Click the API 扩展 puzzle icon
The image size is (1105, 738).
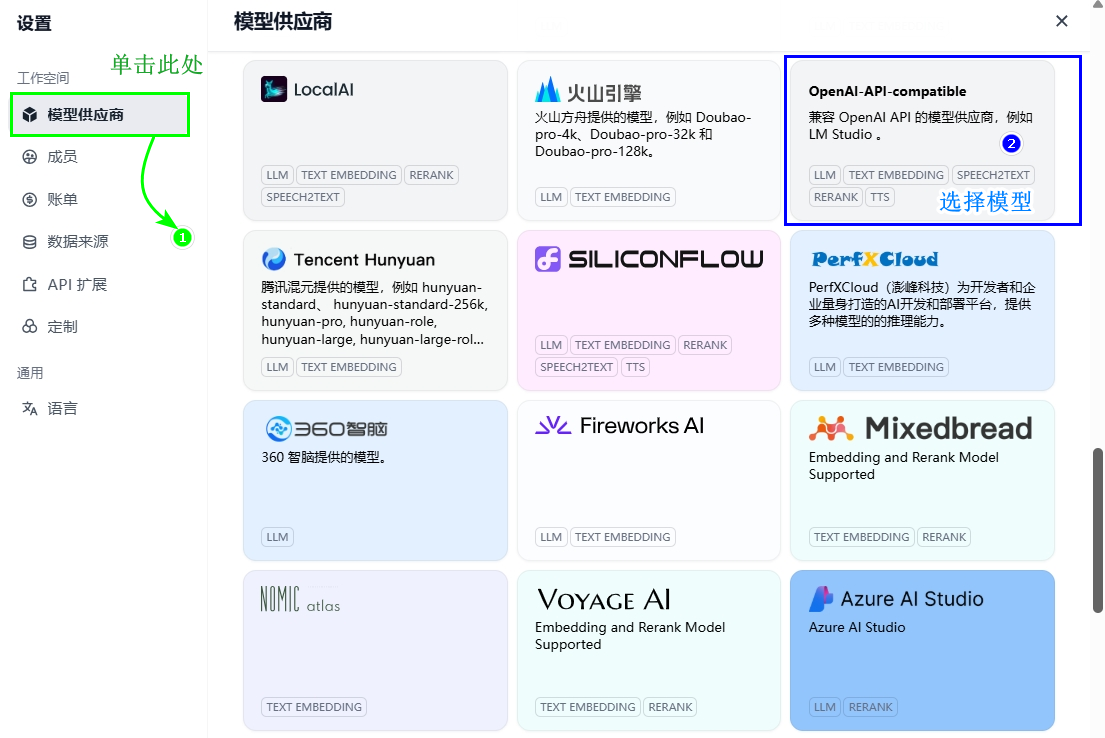[x=30, y=285]
